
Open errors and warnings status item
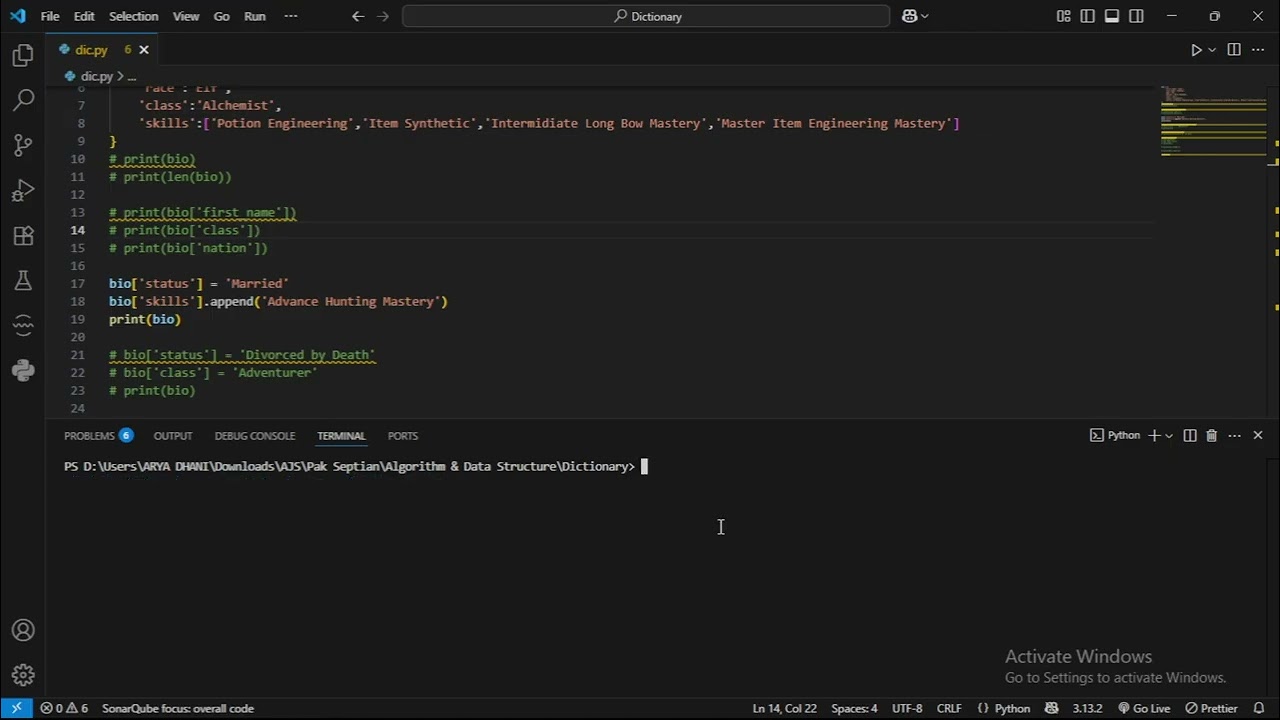(64, 708)
